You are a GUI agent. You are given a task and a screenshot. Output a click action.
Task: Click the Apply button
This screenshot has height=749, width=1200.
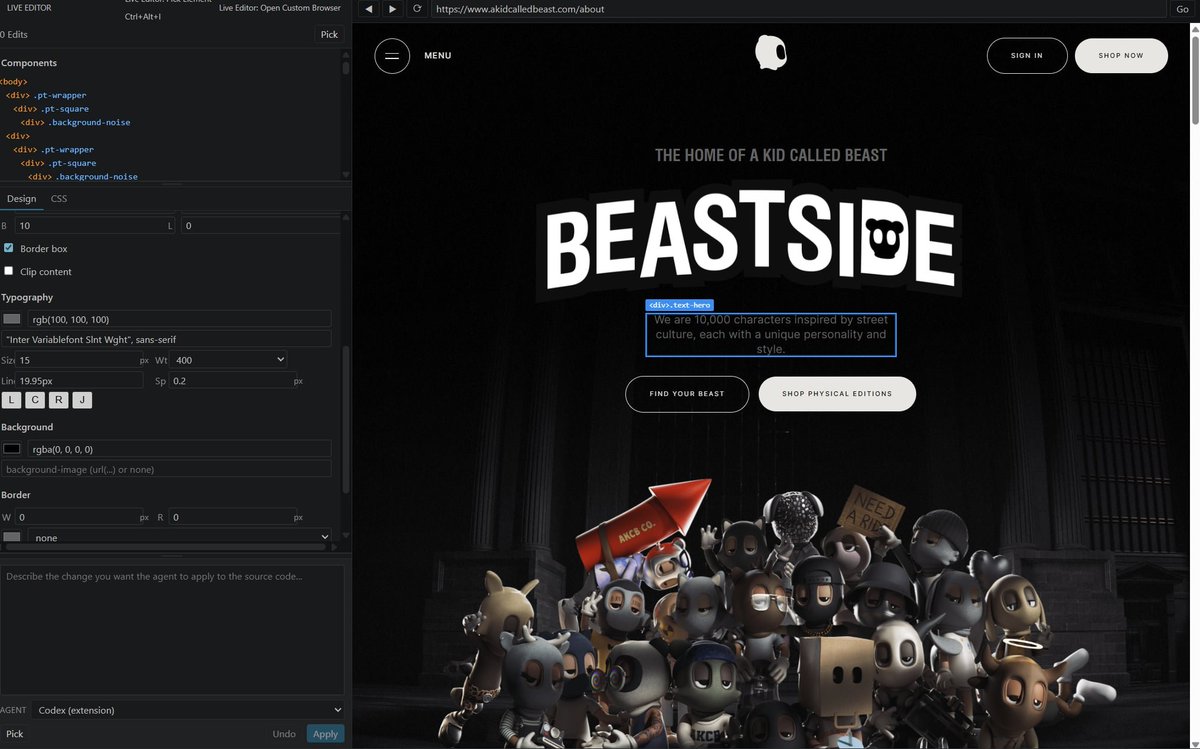[326, 734]
